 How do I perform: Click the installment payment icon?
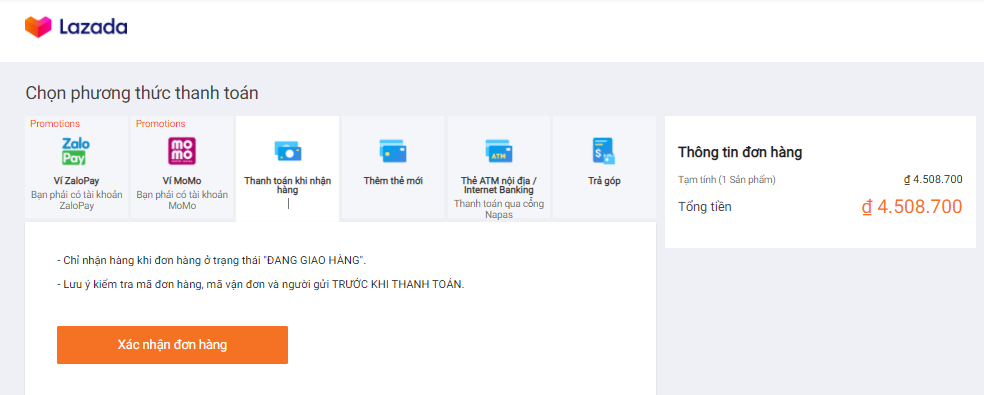pyautogui.click(x=604, y=151)
